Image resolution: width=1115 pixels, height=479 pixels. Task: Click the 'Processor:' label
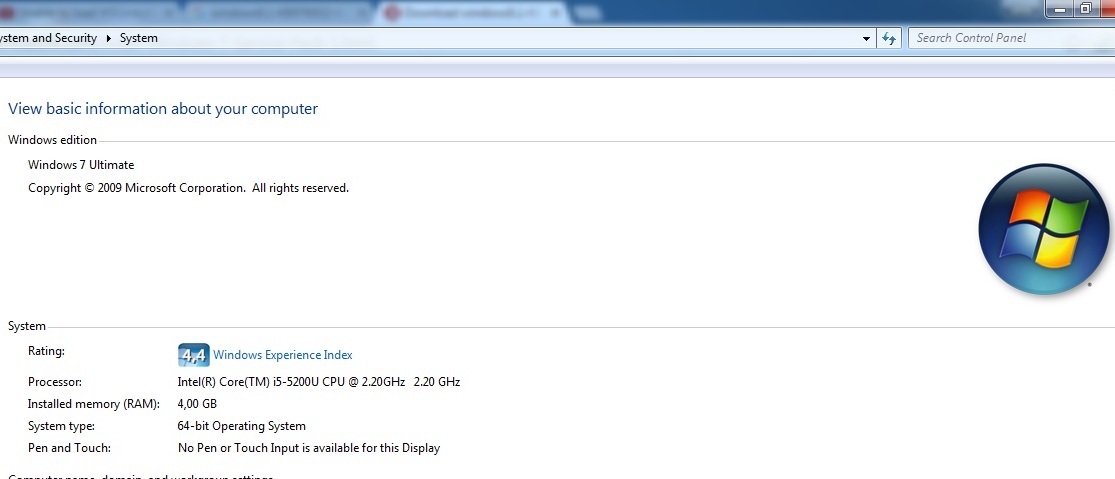point(55,382)
